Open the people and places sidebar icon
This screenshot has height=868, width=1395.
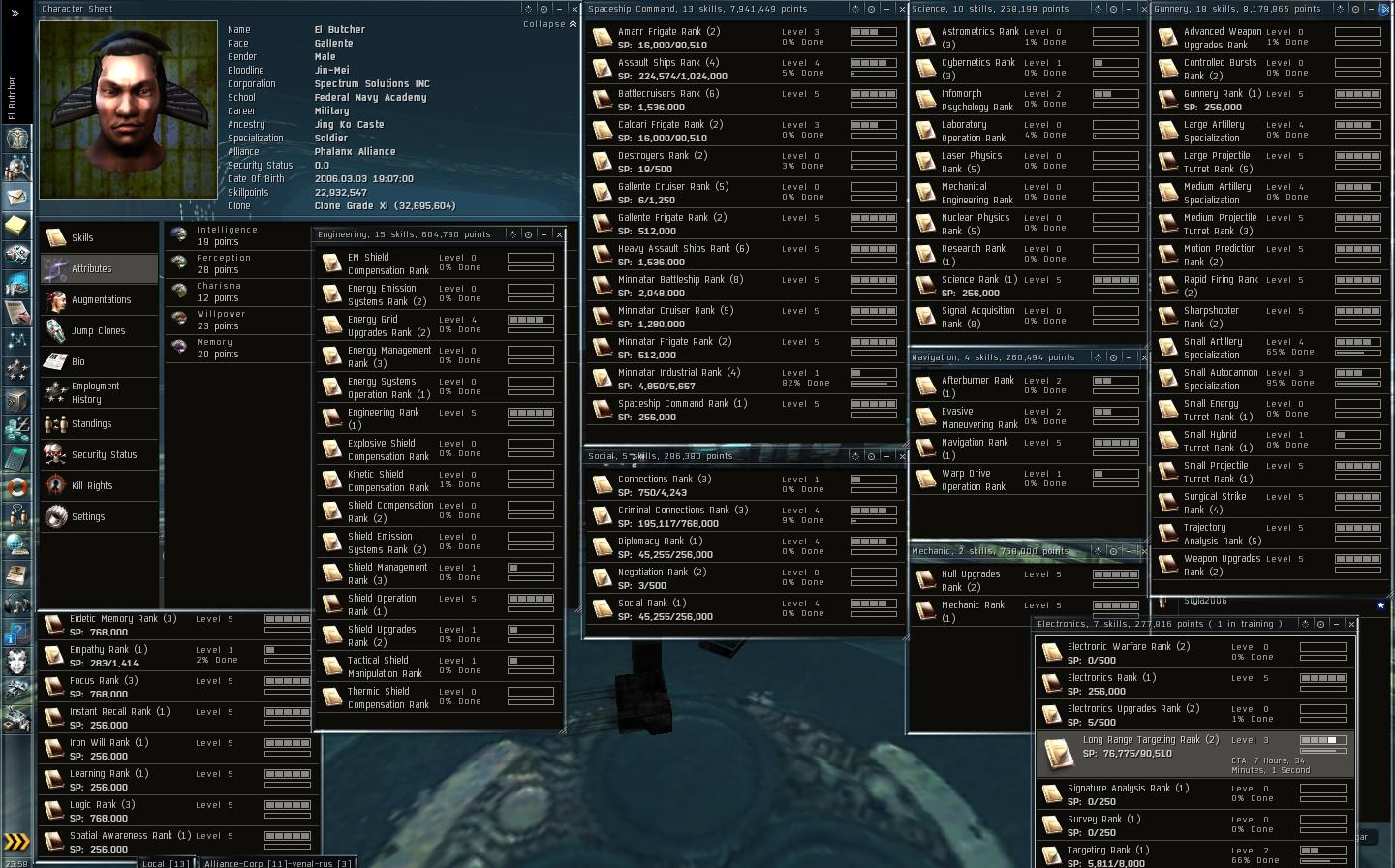(17, 168)
